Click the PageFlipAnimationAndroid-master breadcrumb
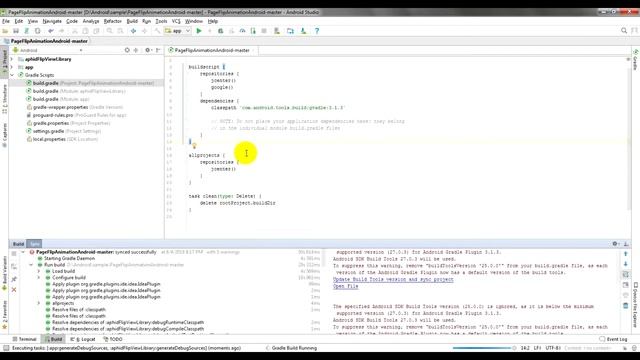 coord(46,41)
